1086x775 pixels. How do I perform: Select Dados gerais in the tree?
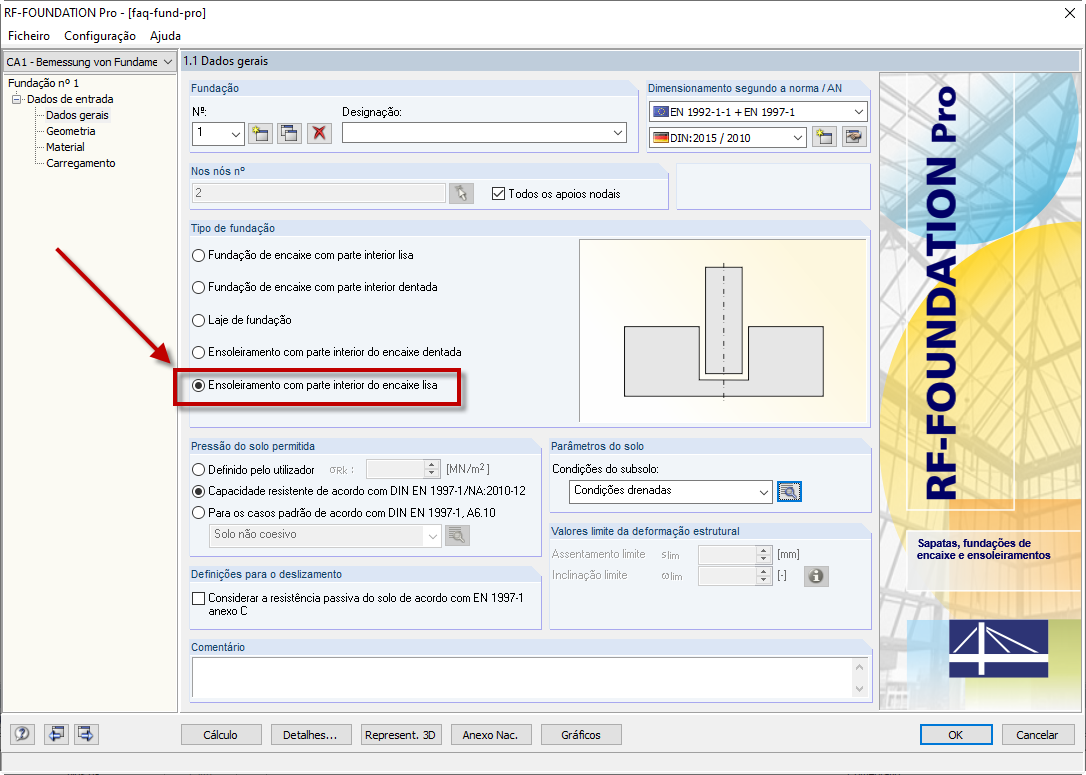77,115
